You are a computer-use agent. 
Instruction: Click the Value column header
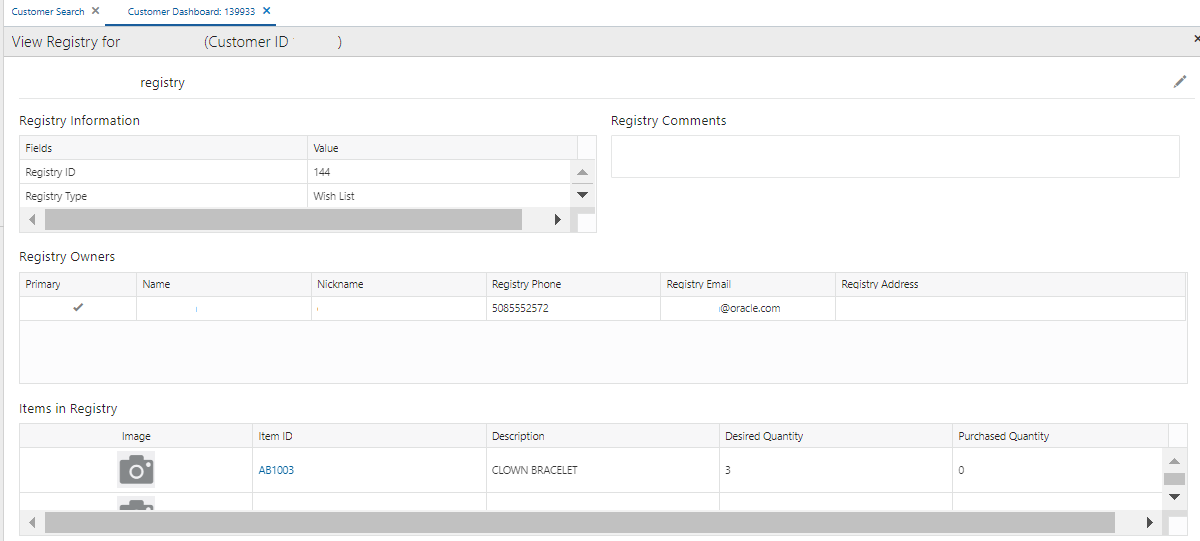[x=442, y=148]
